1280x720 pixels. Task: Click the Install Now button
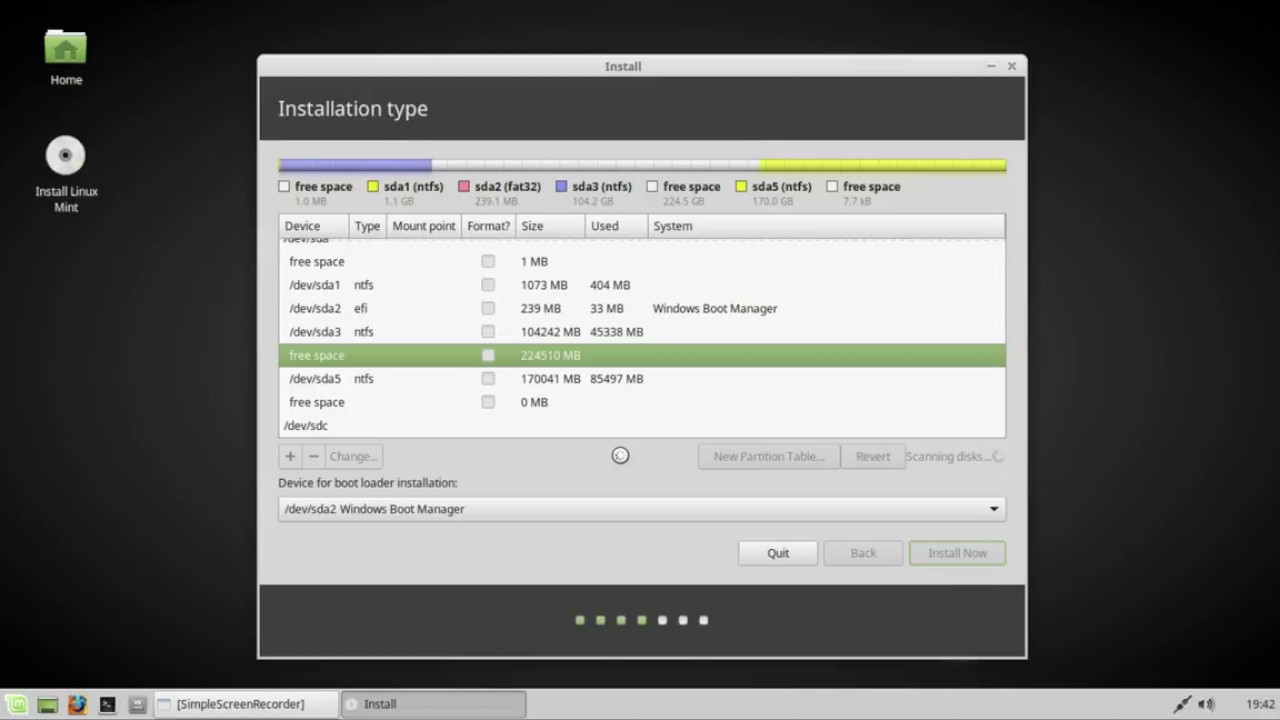pyautogui.click(x=957, y=553)
